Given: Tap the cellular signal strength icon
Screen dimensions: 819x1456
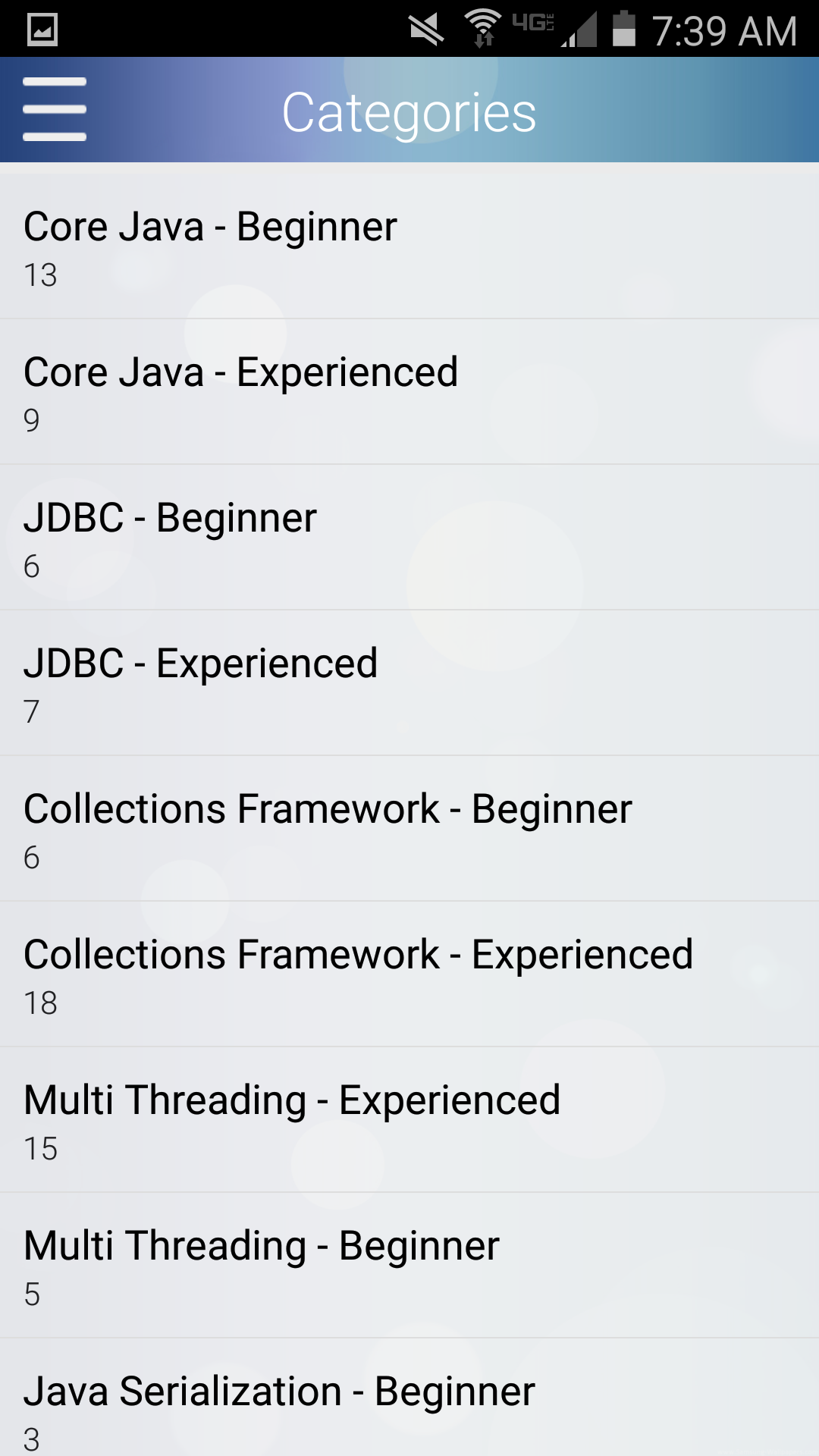Looking at the screenshot, I should point(579,30).
